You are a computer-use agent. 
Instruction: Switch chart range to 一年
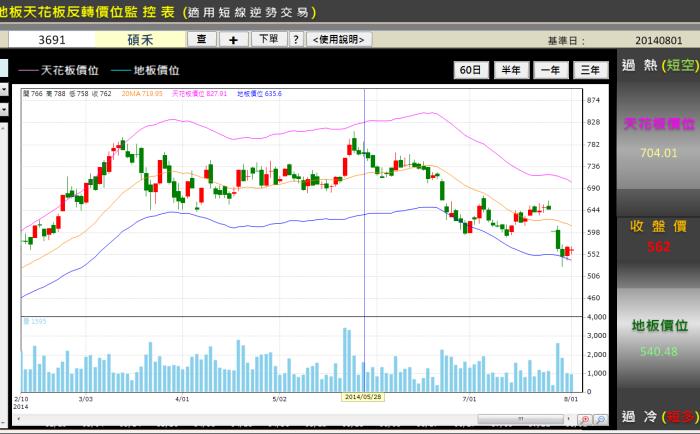(550, 70)
